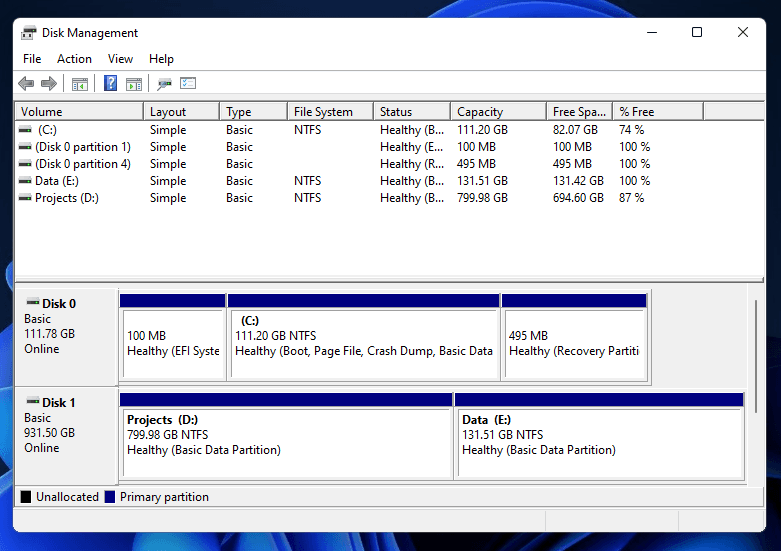Open the Action menu
781x551 pixels.
74,59
